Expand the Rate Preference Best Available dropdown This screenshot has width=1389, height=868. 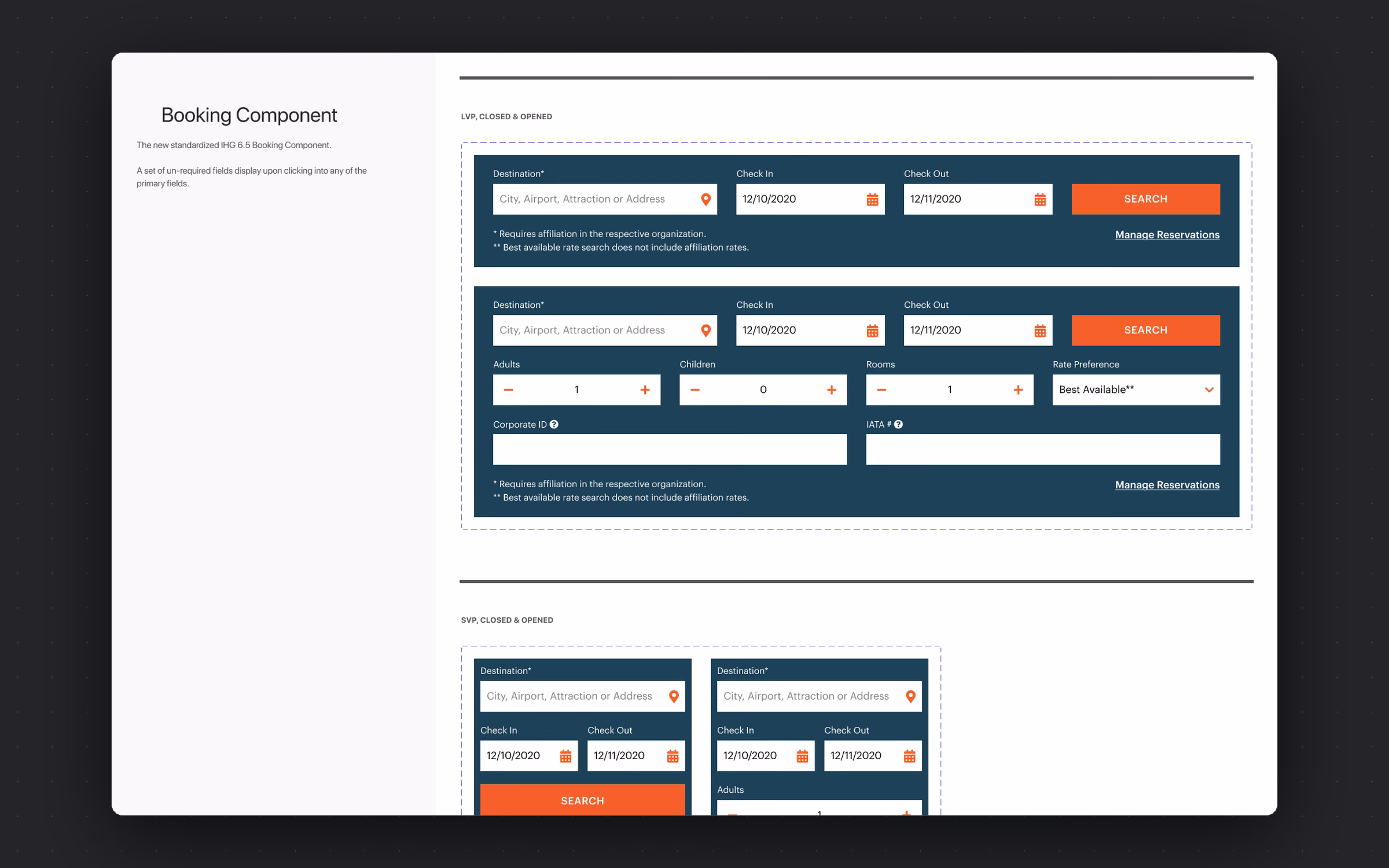1136,389
